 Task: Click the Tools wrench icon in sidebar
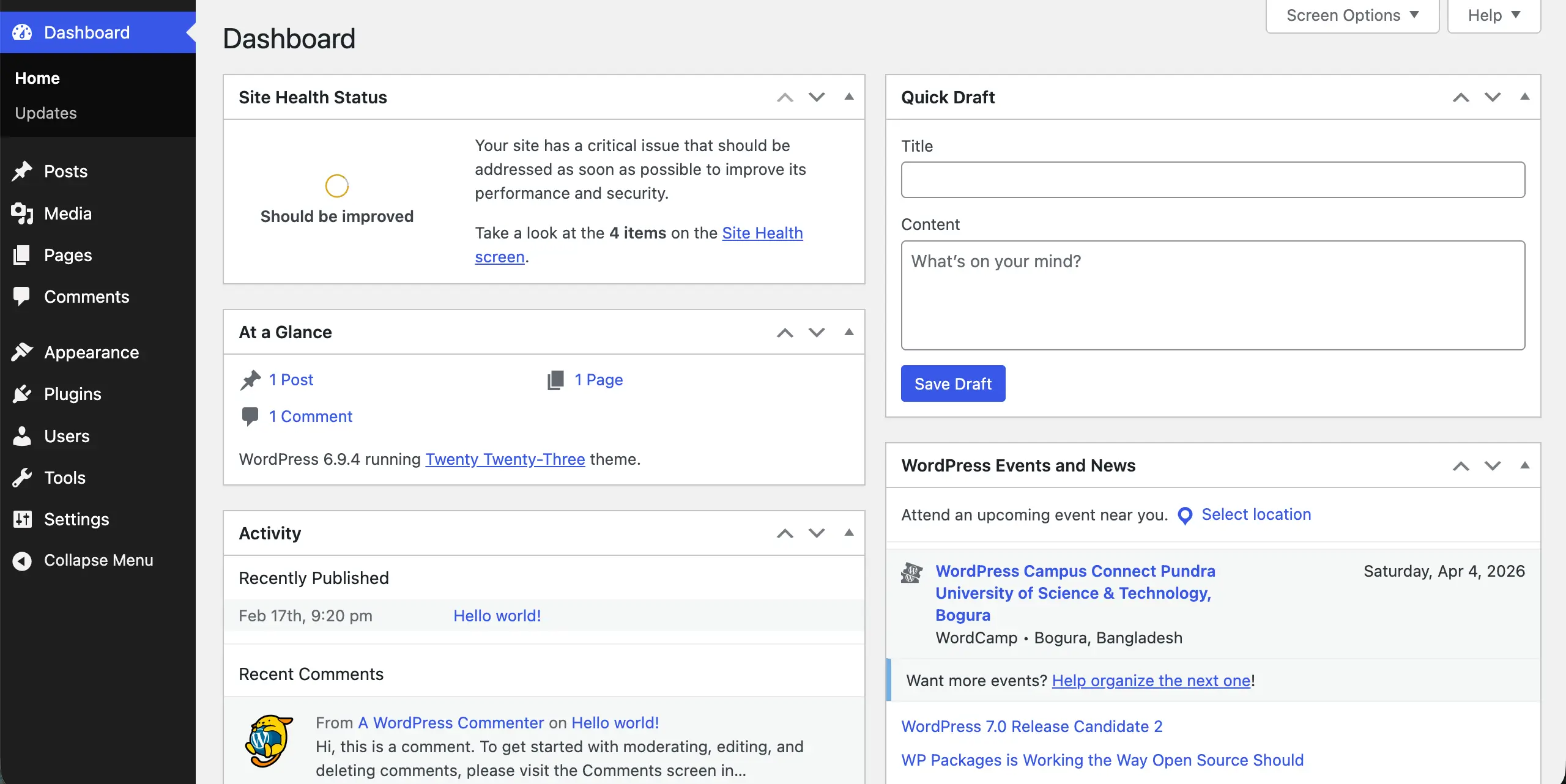tap(22, 478)
